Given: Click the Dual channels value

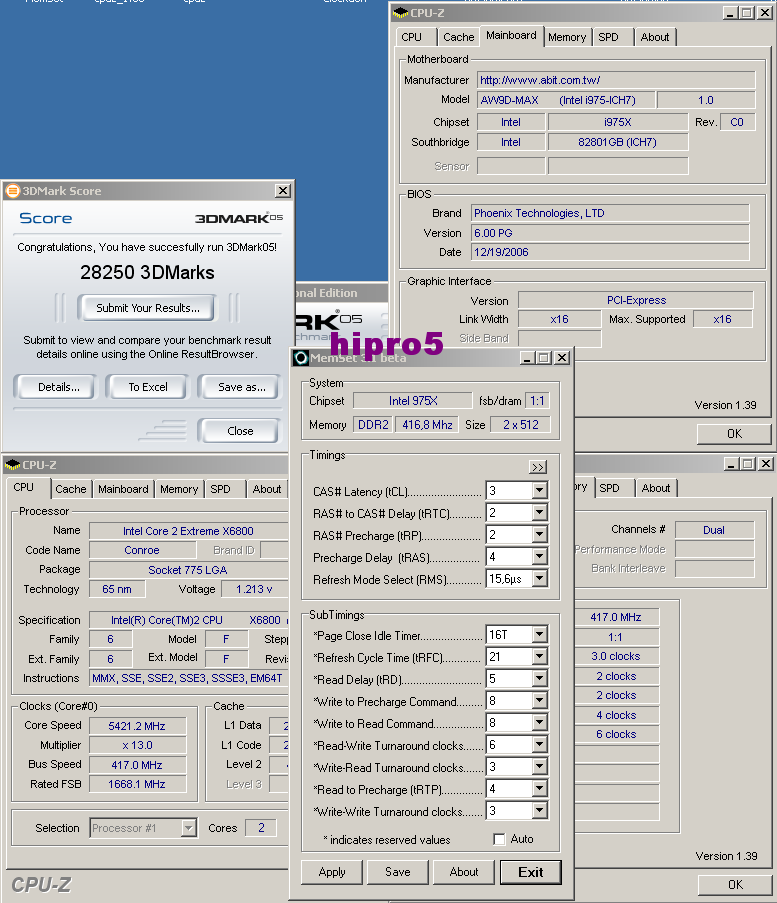Looking at the screenshot, I should [x=714, y=530].
